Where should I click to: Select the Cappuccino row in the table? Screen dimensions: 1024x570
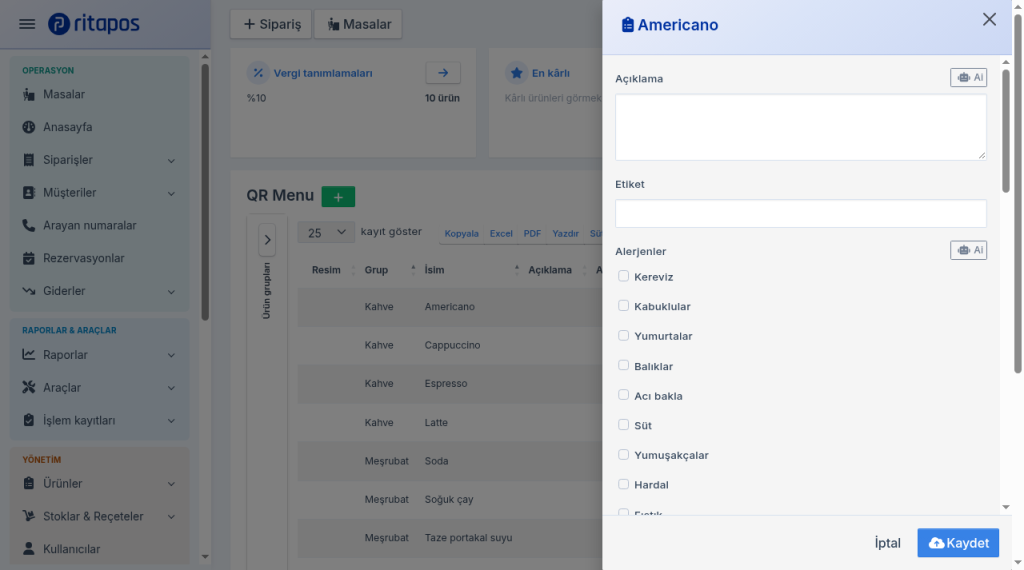click(x=451, y=345)
